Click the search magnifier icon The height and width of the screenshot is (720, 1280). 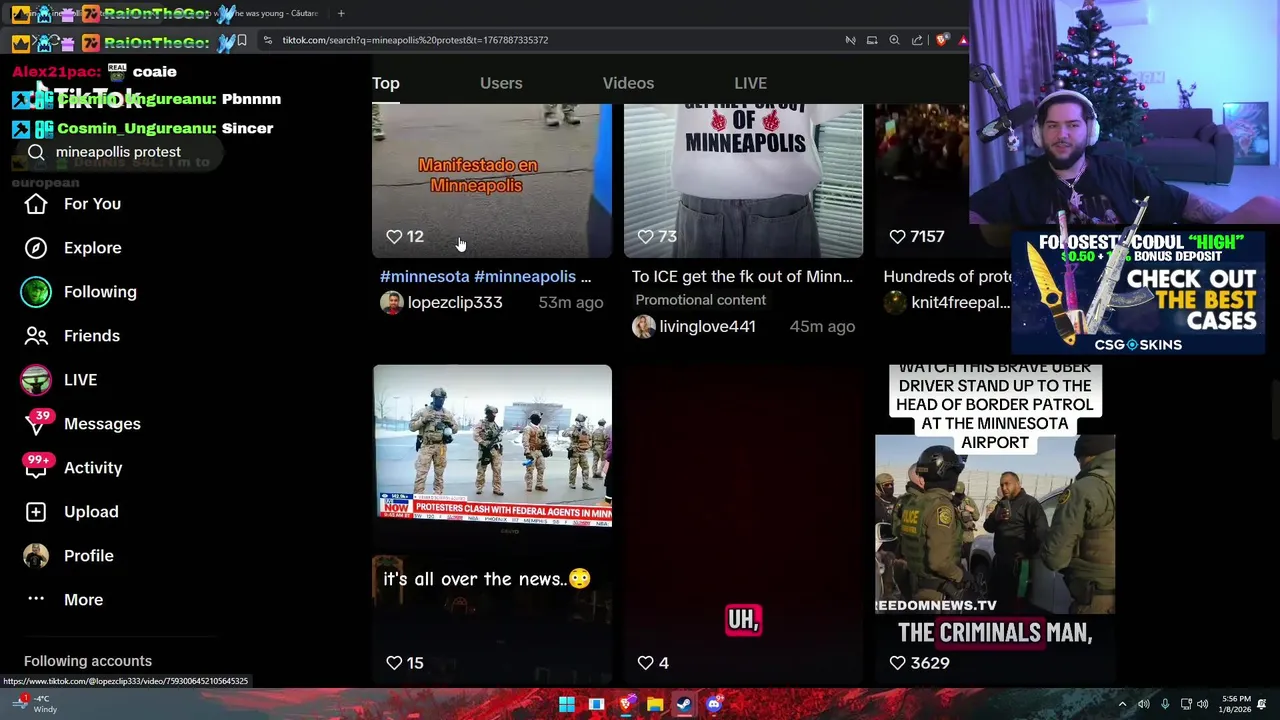tap(36, 152)
